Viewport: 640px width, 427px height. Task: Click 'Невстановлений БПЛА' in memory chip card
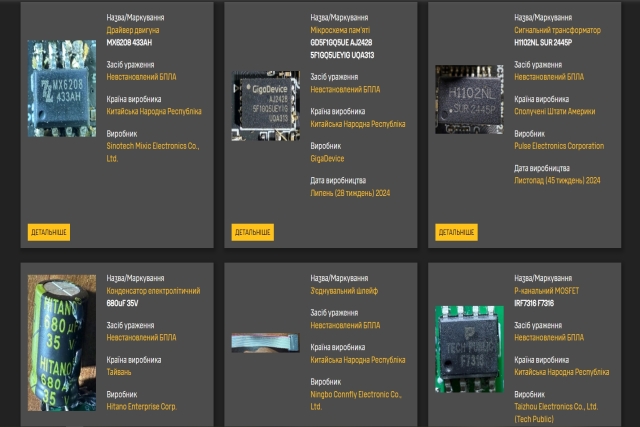tap(345, 89)
